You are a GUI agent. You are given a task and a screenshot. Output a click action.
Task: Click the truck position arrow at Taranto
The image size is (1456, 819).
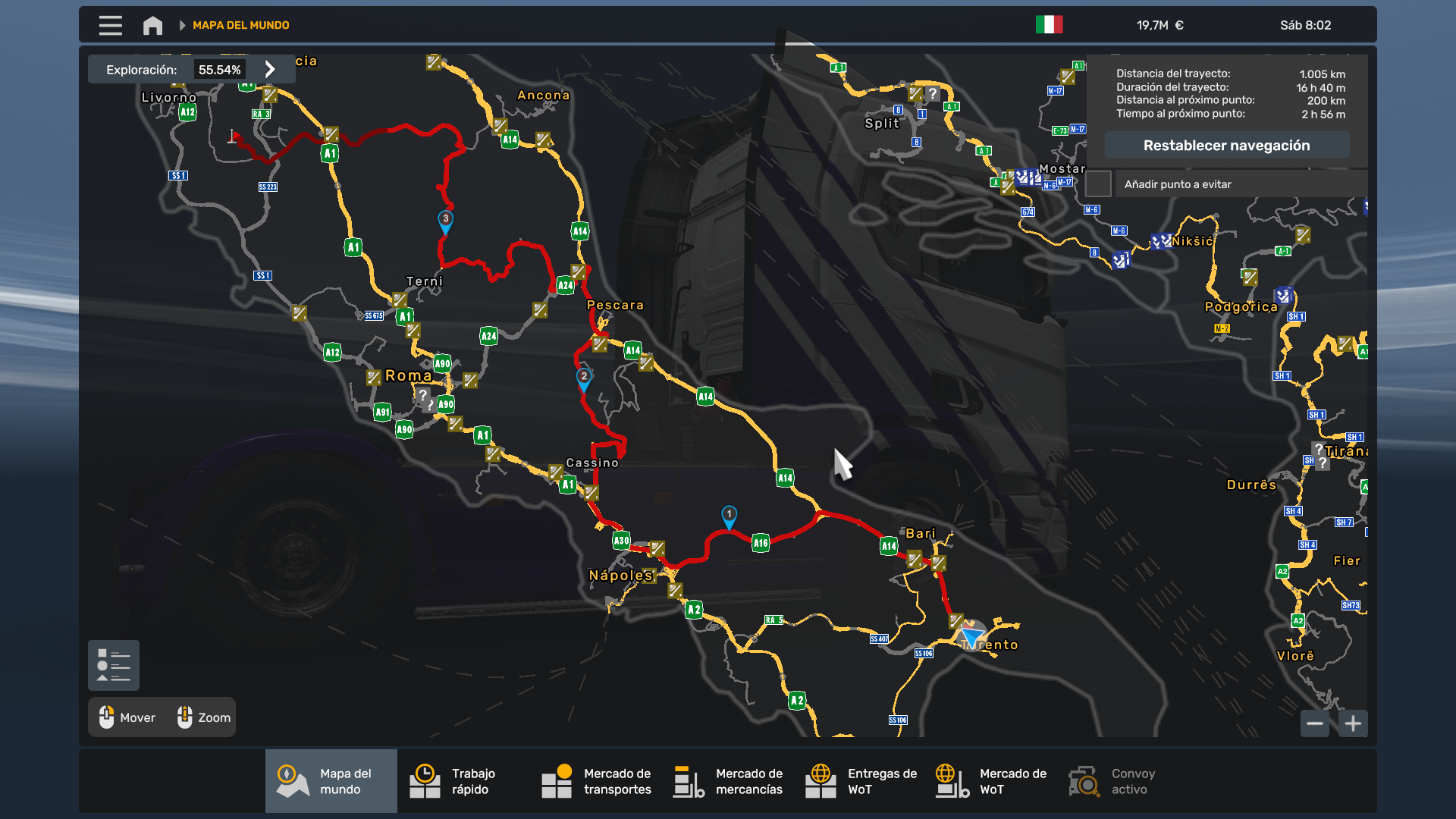(971, 635)
